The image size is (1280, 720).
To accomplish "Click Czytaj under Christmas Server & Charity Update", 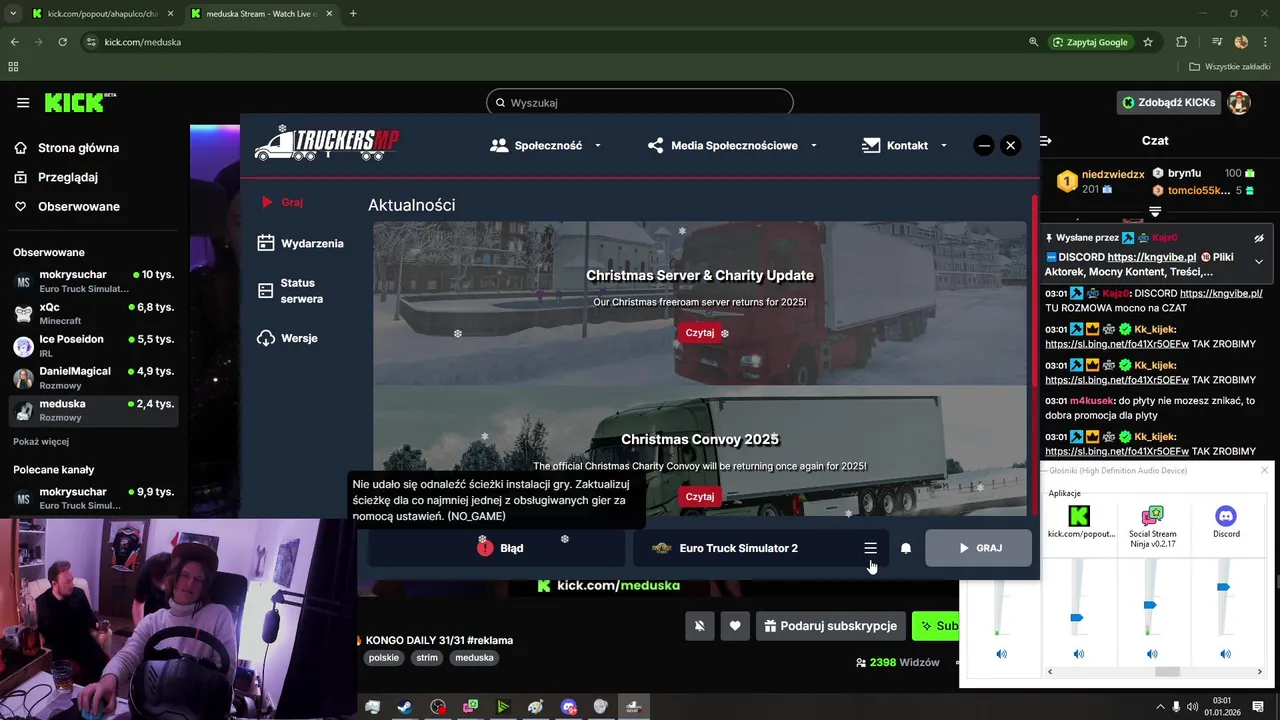I will pos(700,333).
